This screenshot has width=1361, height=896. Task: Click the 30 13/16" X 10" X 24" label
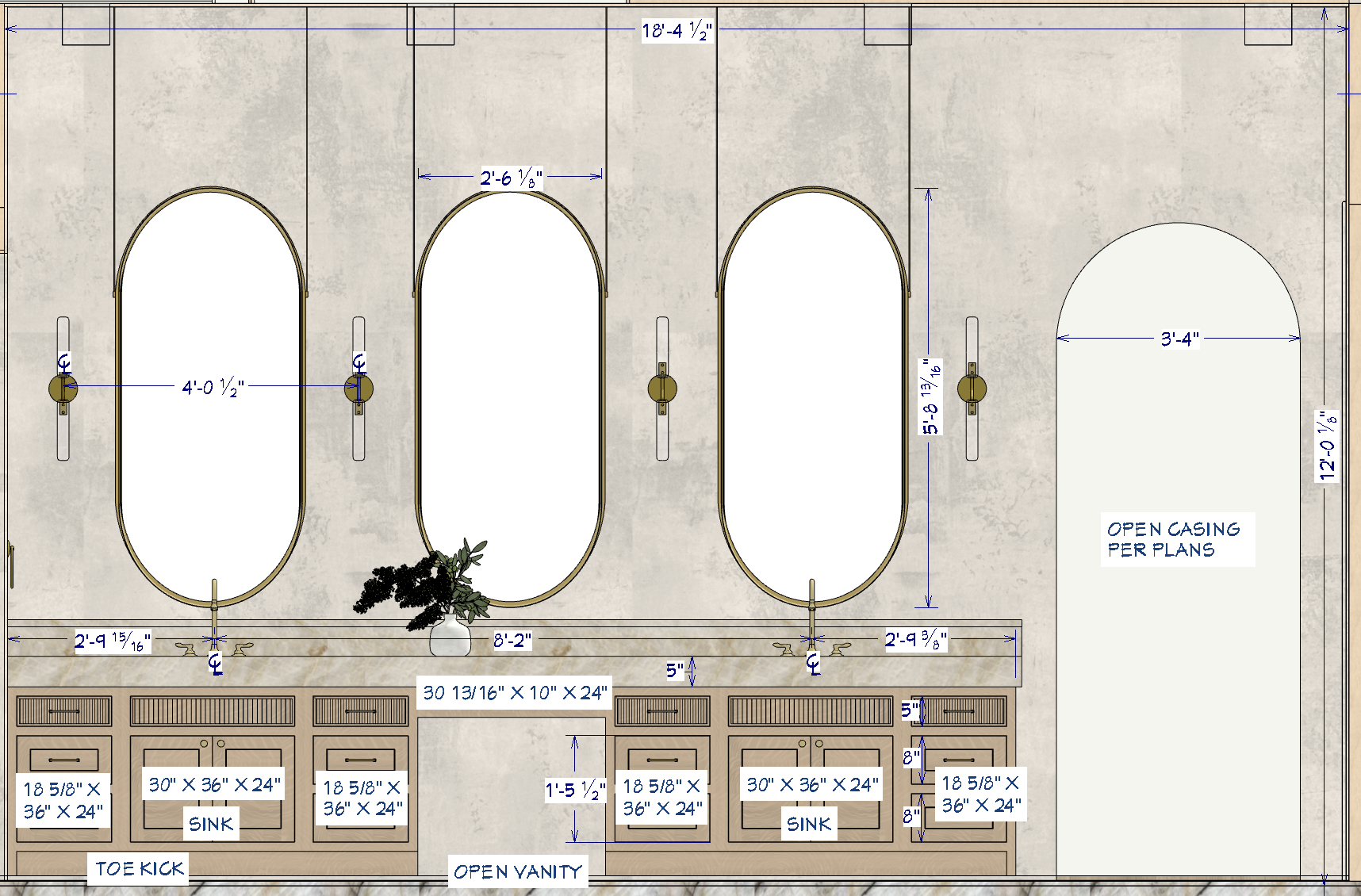click(515, 693)
